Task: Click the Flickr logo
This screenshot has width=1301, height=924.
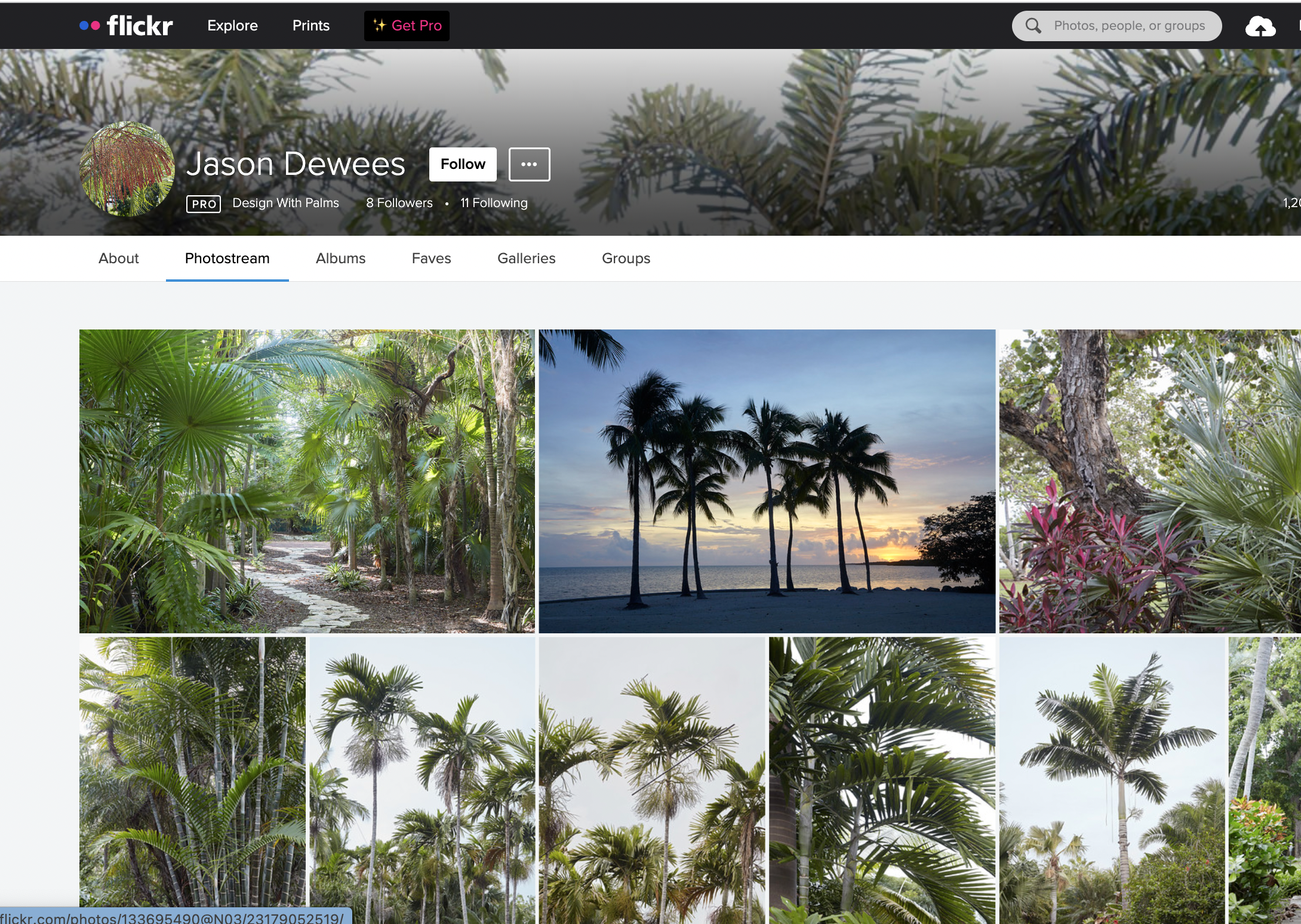Action: [127, 26]
